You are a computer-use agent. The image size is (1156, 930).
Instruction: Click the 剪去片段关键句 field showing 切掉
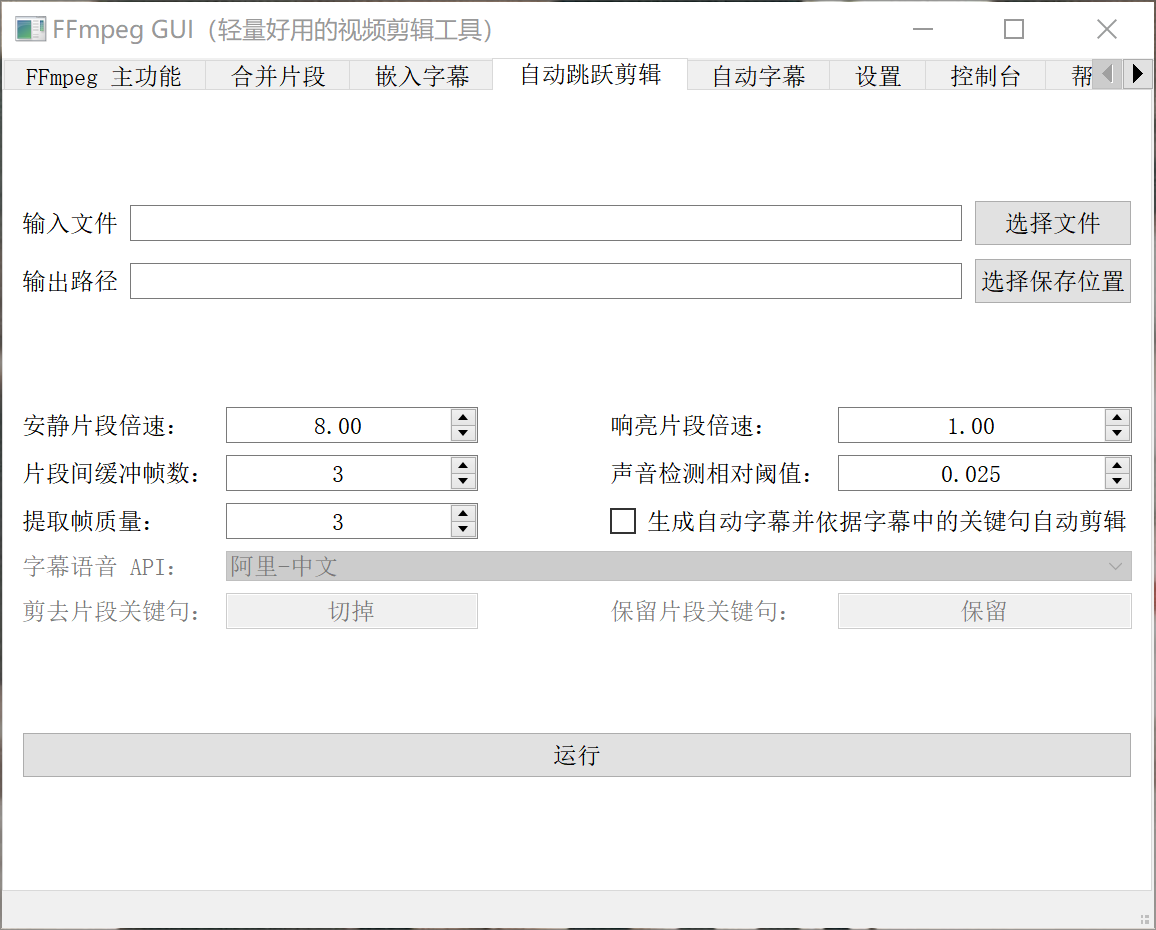tap(352, 611)
